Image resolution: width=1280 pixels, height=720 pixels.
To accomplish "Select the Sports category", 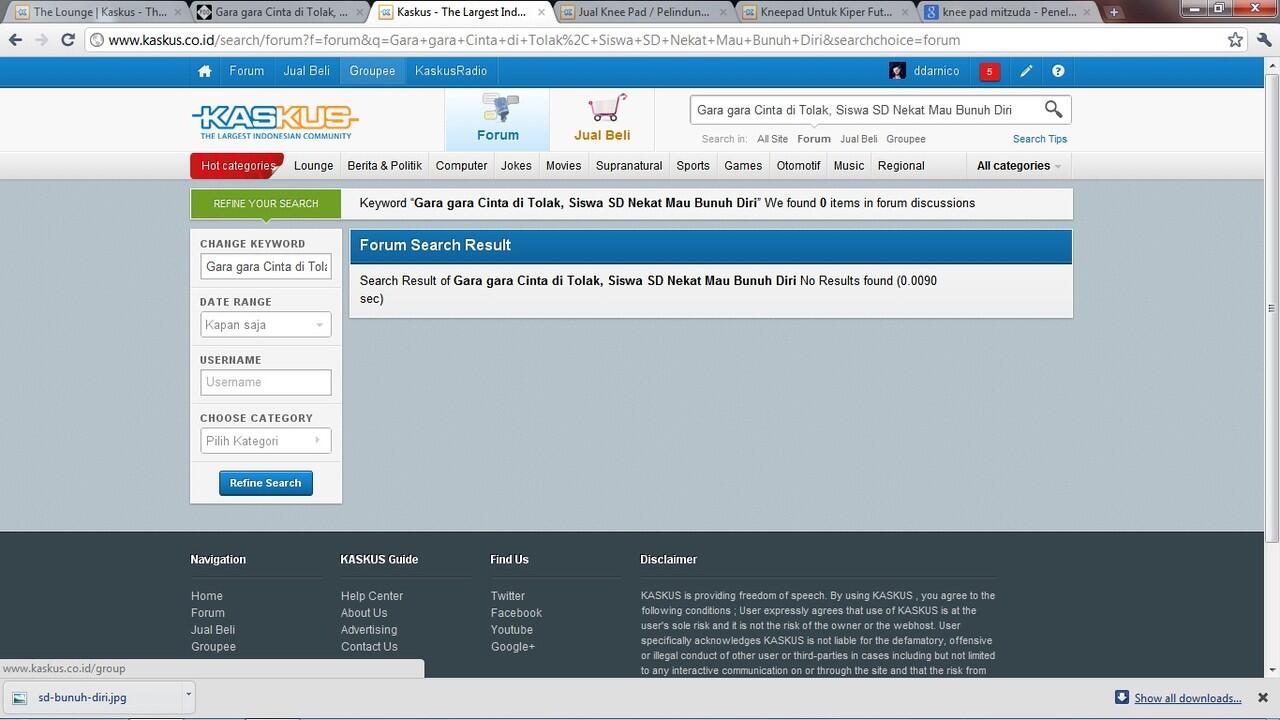I will click(692, 166).
